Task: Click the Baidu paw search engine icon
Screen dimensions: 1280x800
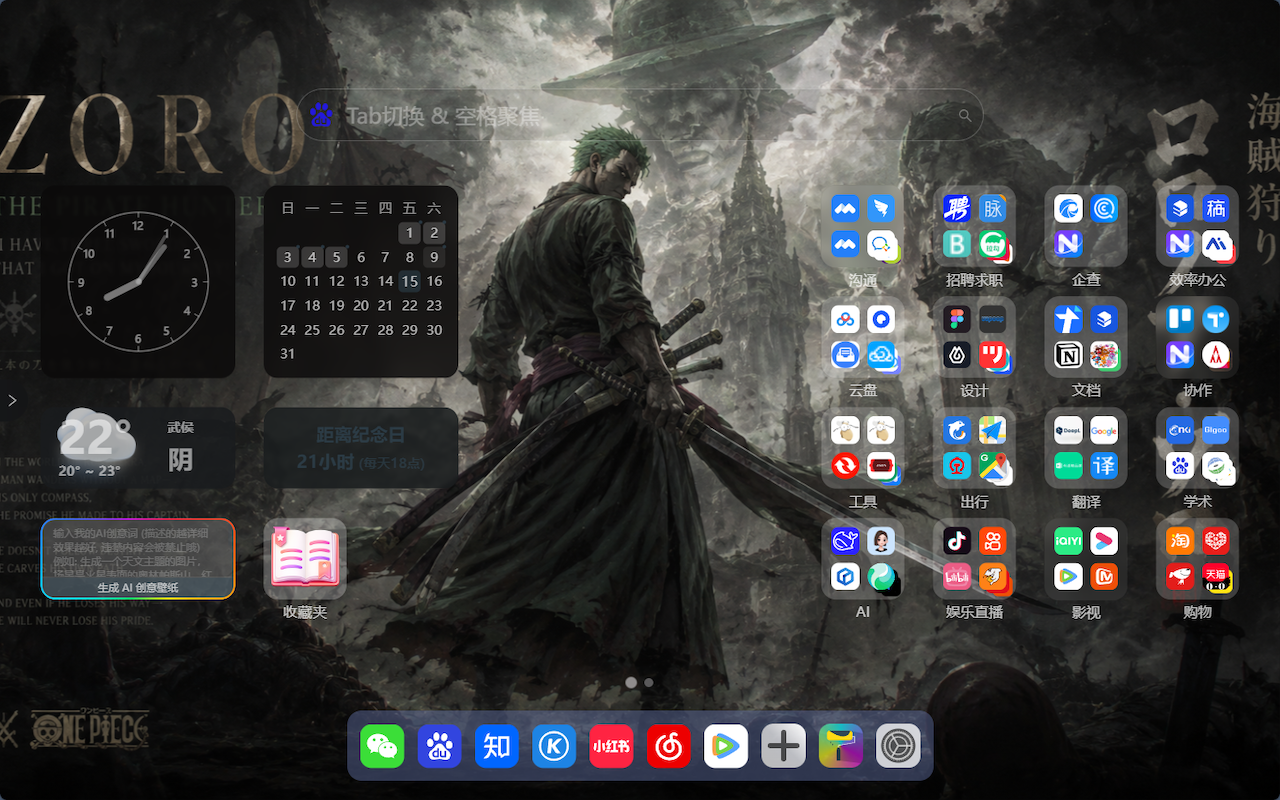Action: 321,116
